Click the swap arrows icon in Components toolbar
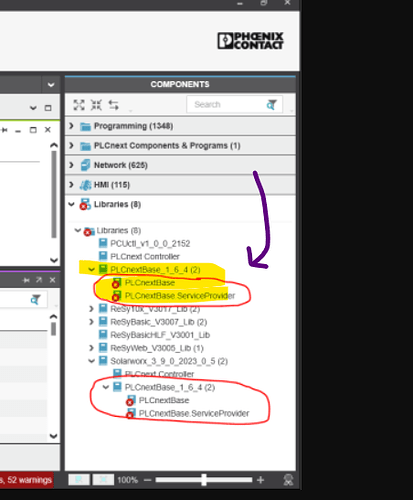 coord(114,105)
